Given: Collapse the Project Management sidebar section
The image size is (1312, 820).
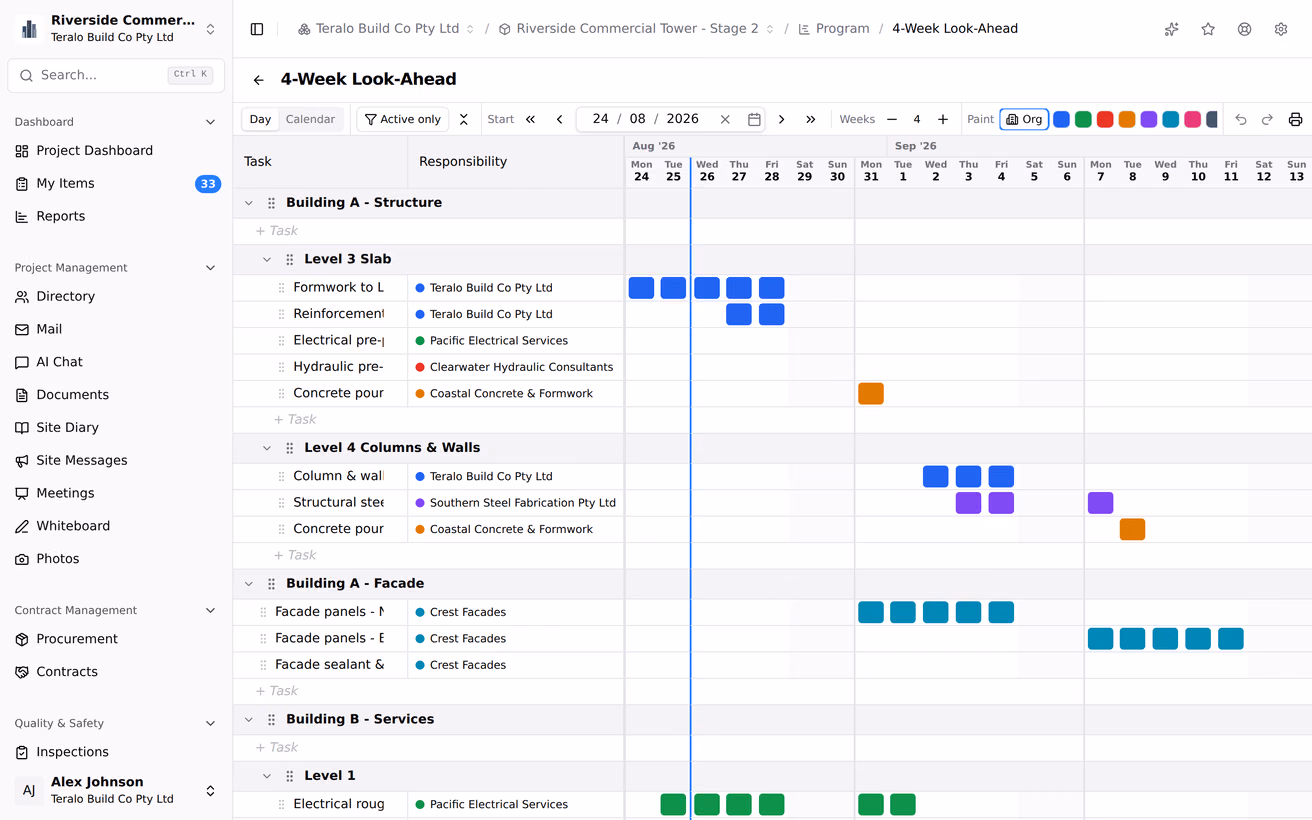Looking at the screenshot, I should coord(210,268).
